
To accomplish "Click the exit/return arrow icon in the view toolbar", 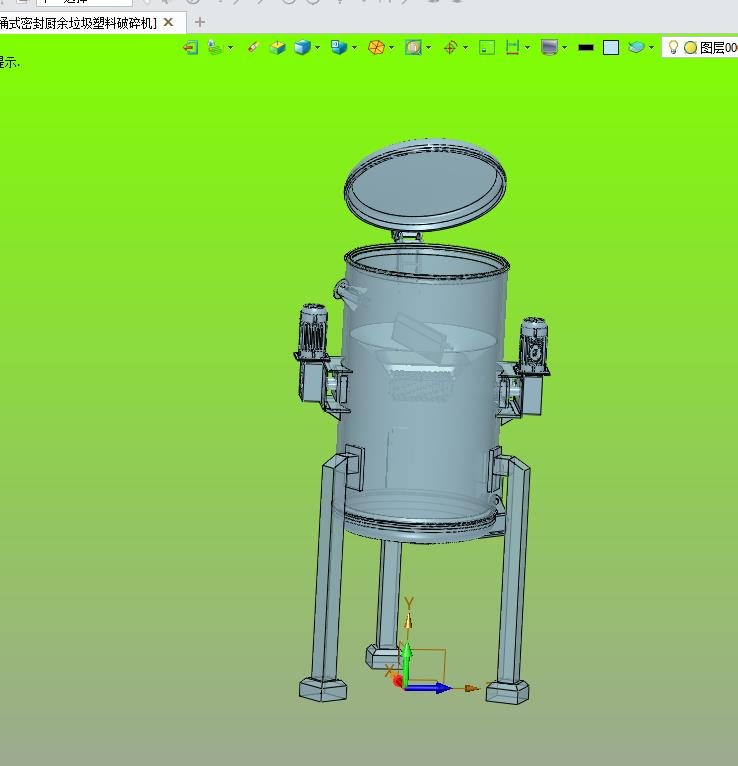I will click(190, 47).
